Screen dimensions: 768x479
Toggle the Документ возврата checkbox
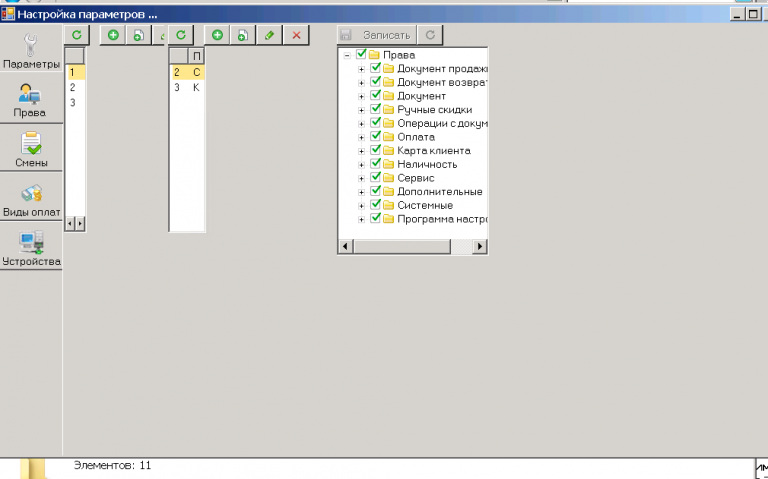click(375, 81)
